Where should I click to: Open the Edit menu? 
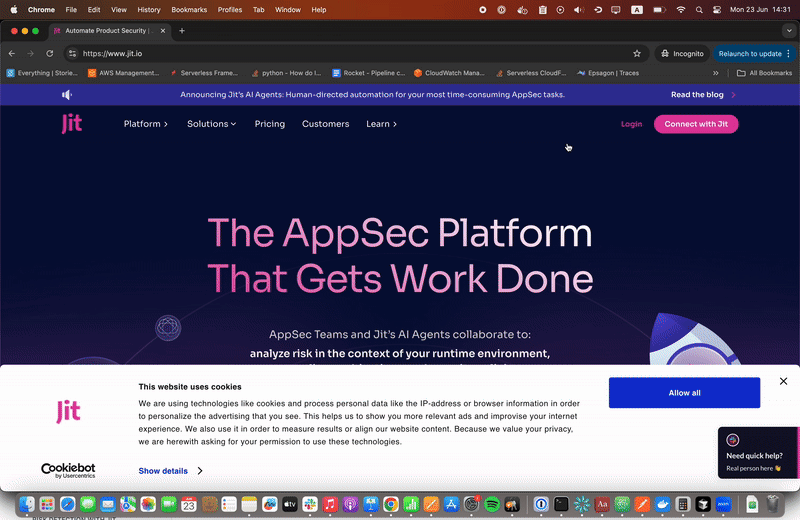(x=94, y=10)
